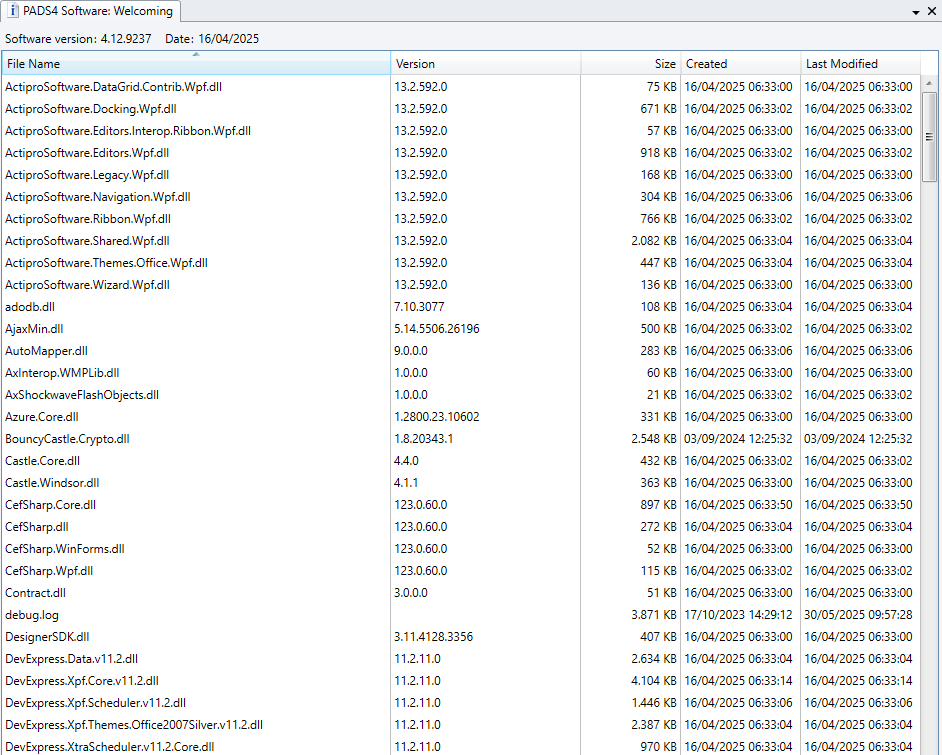942x755 pixels.
Task: Close the Welcoming document tab
Action: [934, 11]
